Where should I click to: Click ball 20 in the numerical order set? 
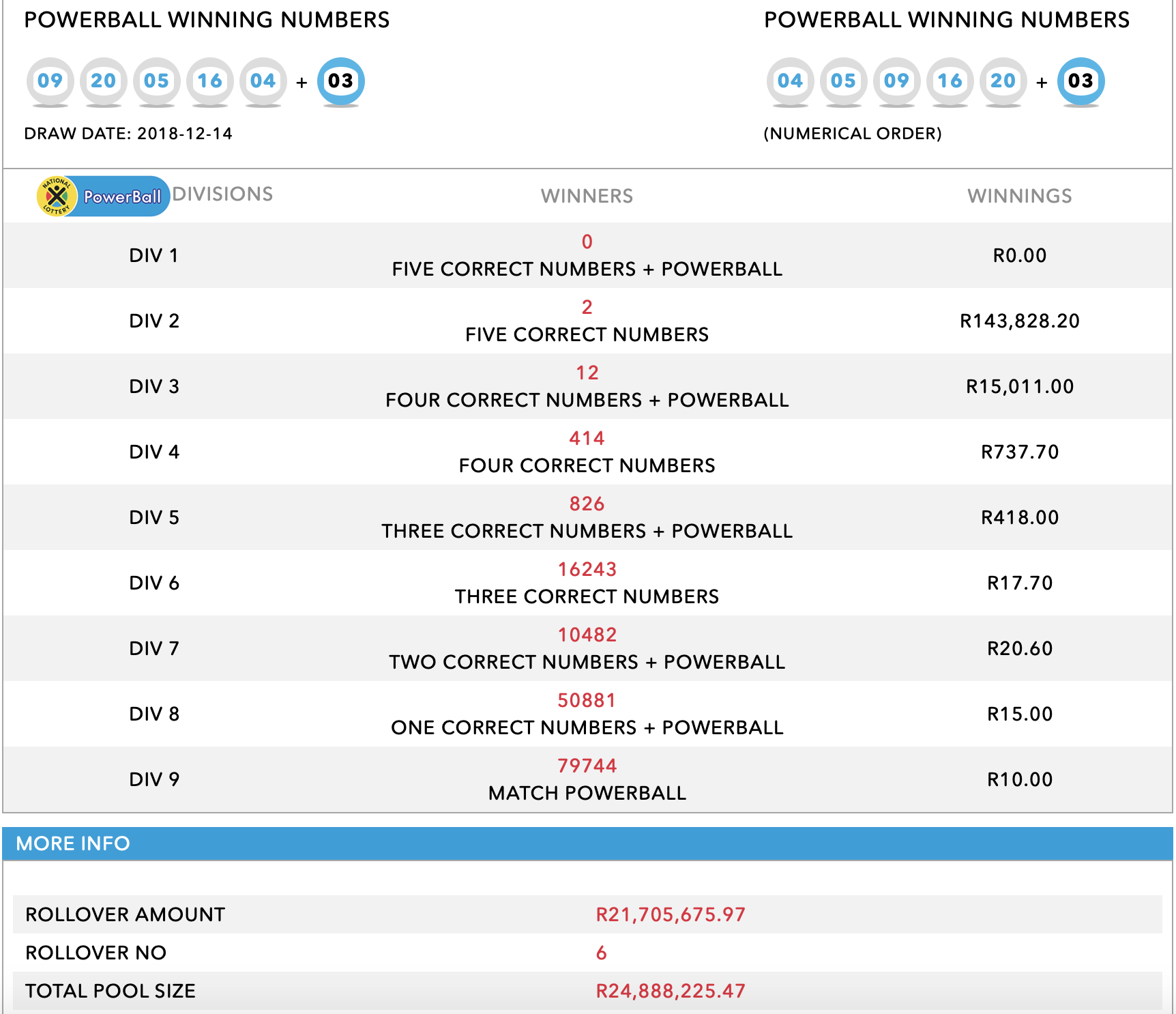1003,81
